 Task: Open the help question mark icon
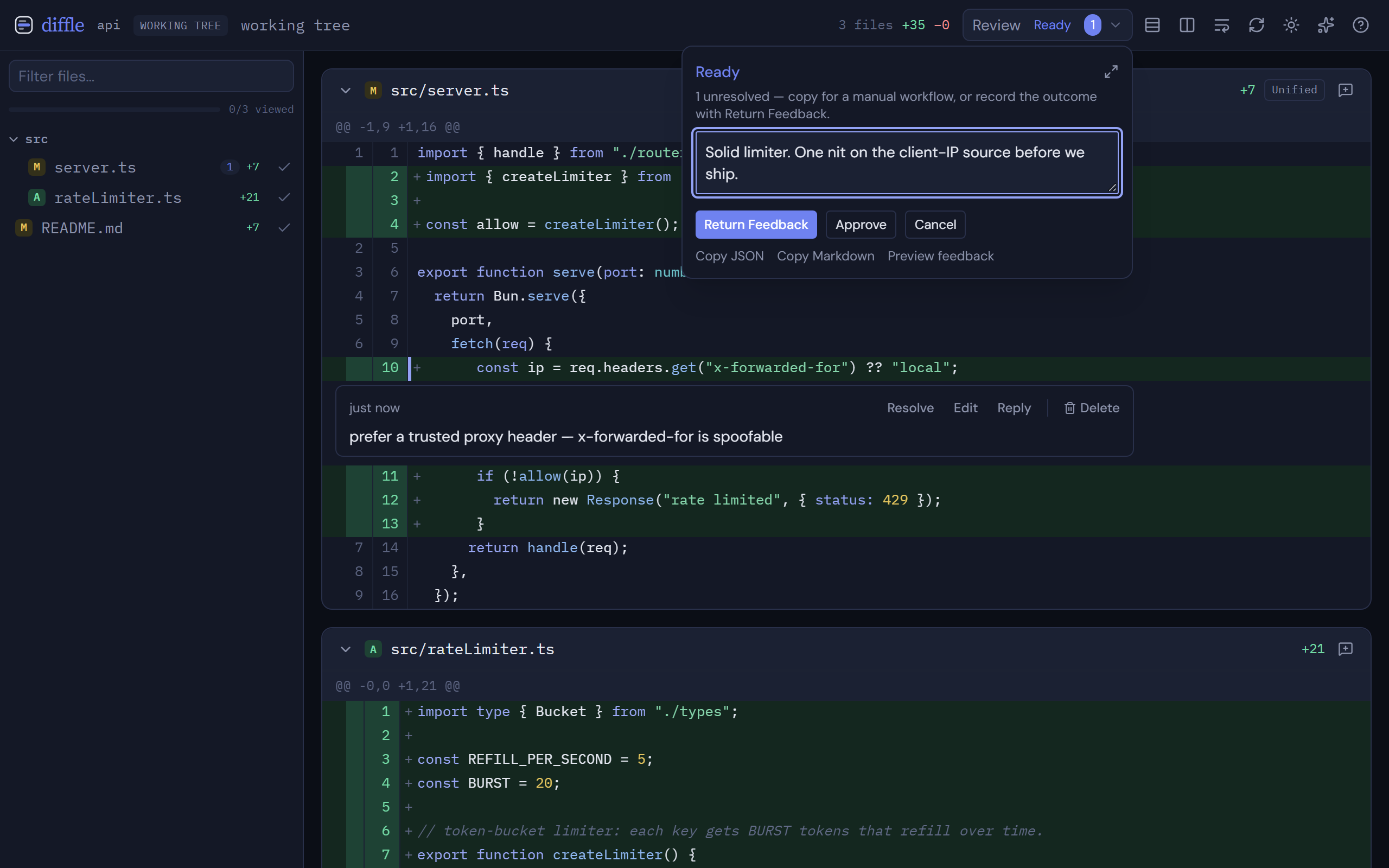[1360, 25]
